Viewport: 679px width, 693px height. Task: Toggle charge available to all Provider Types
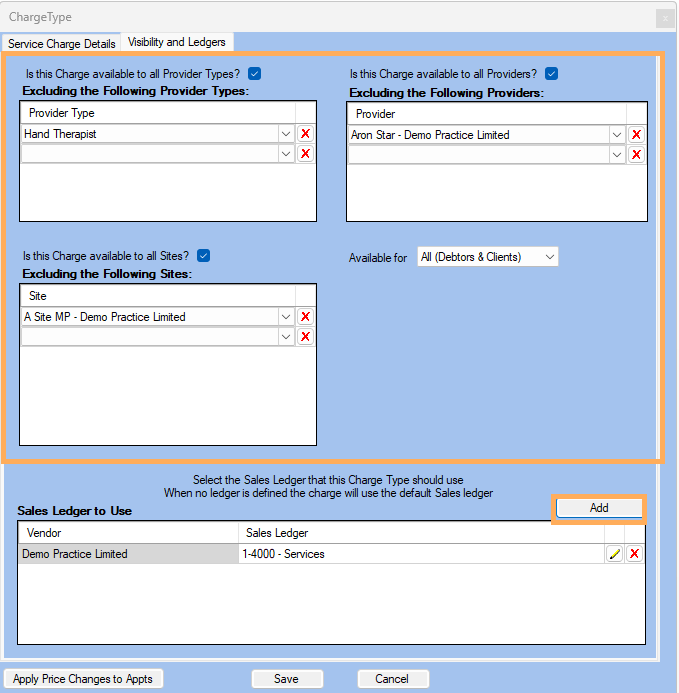(254, 73)
